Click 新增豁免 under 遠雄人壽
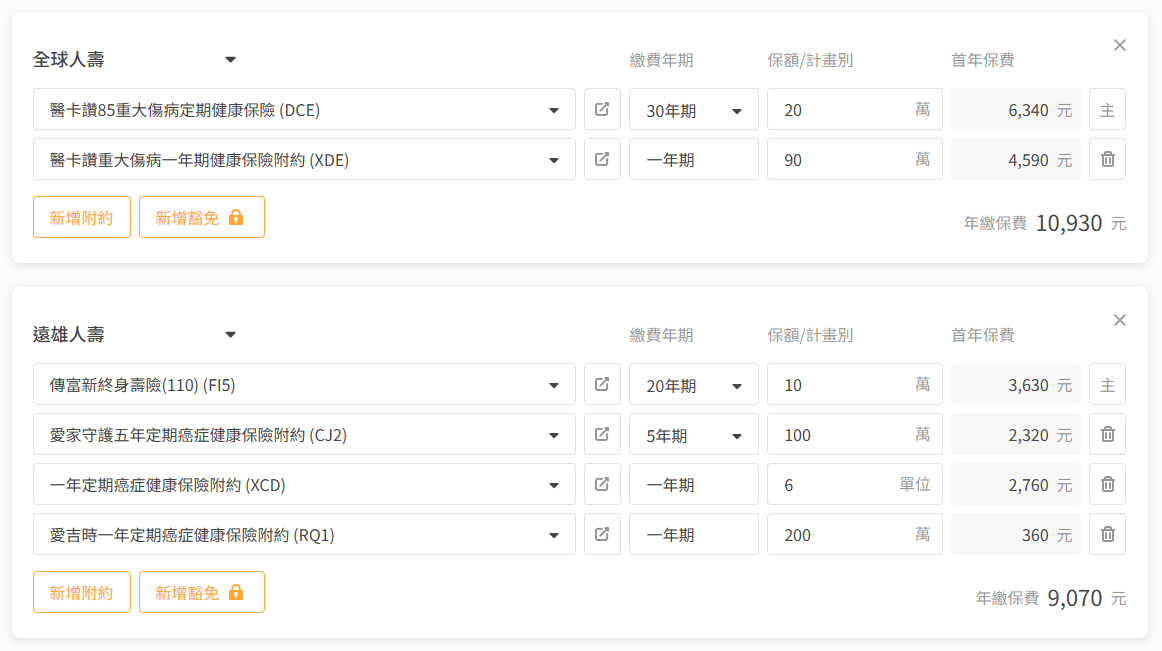 (201, 592)
